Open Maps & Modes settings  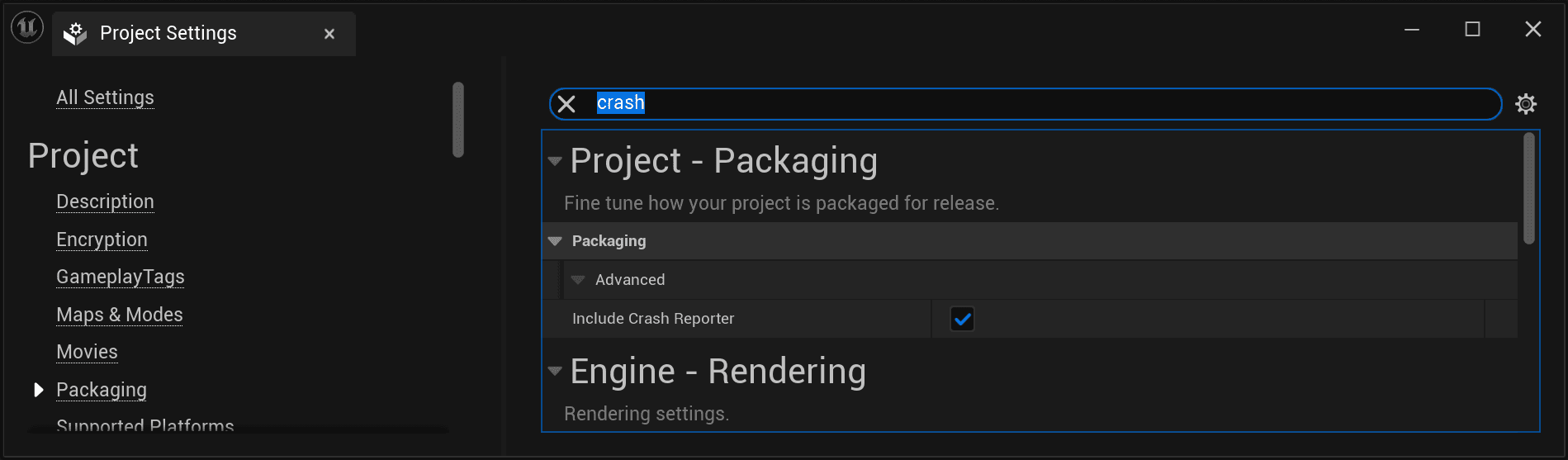pyautogui.click(x=119, y=315)
